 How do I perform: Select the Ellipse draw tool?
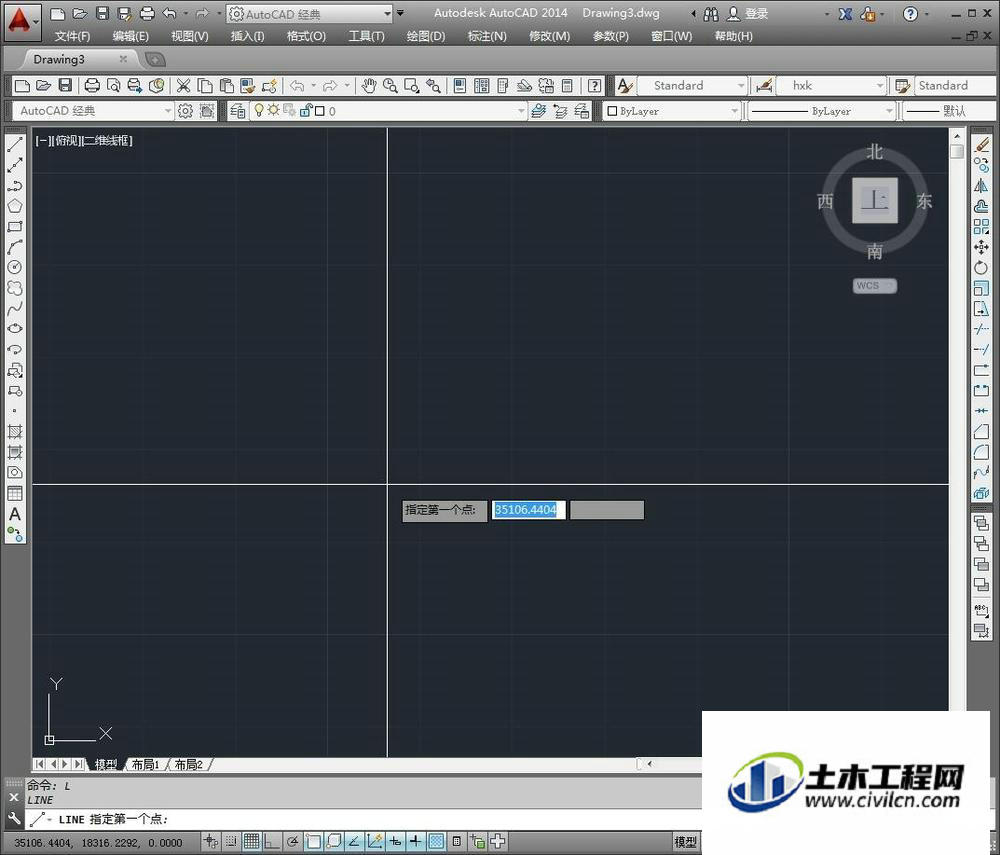tap(15, 328)
